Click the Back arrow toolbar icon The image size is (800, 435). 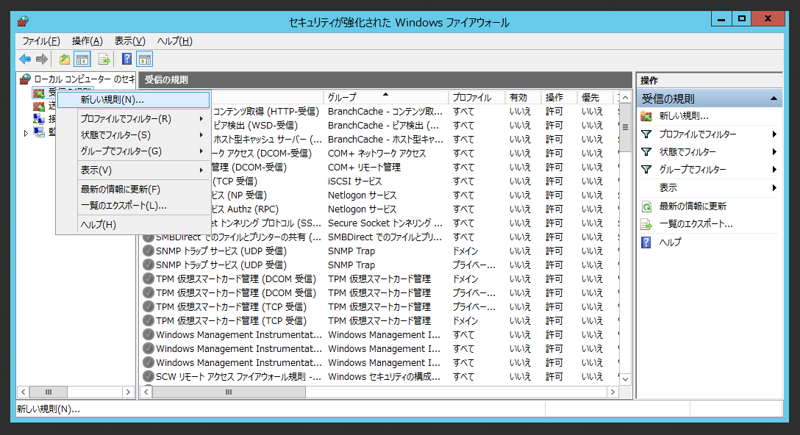(25, 59)
